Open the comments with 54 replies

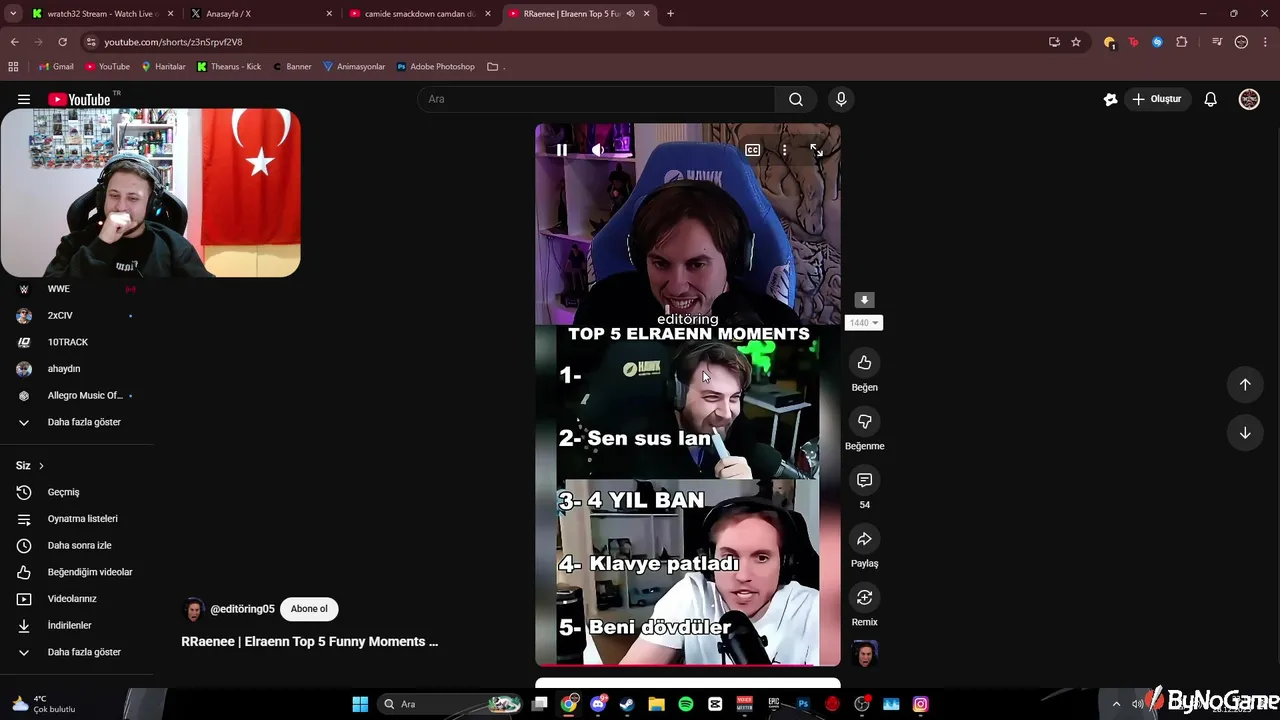(865, 480)
